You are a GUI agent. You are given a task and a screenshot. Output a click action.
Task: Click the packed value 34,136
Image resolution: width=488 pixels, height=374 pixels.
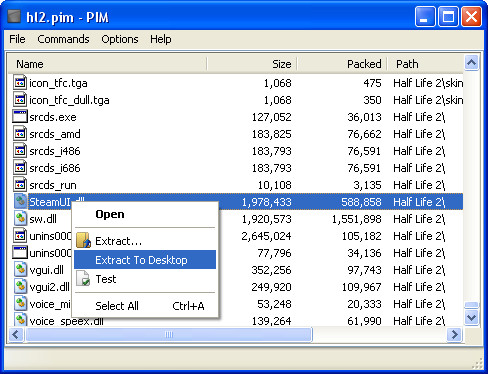[364, 253]
